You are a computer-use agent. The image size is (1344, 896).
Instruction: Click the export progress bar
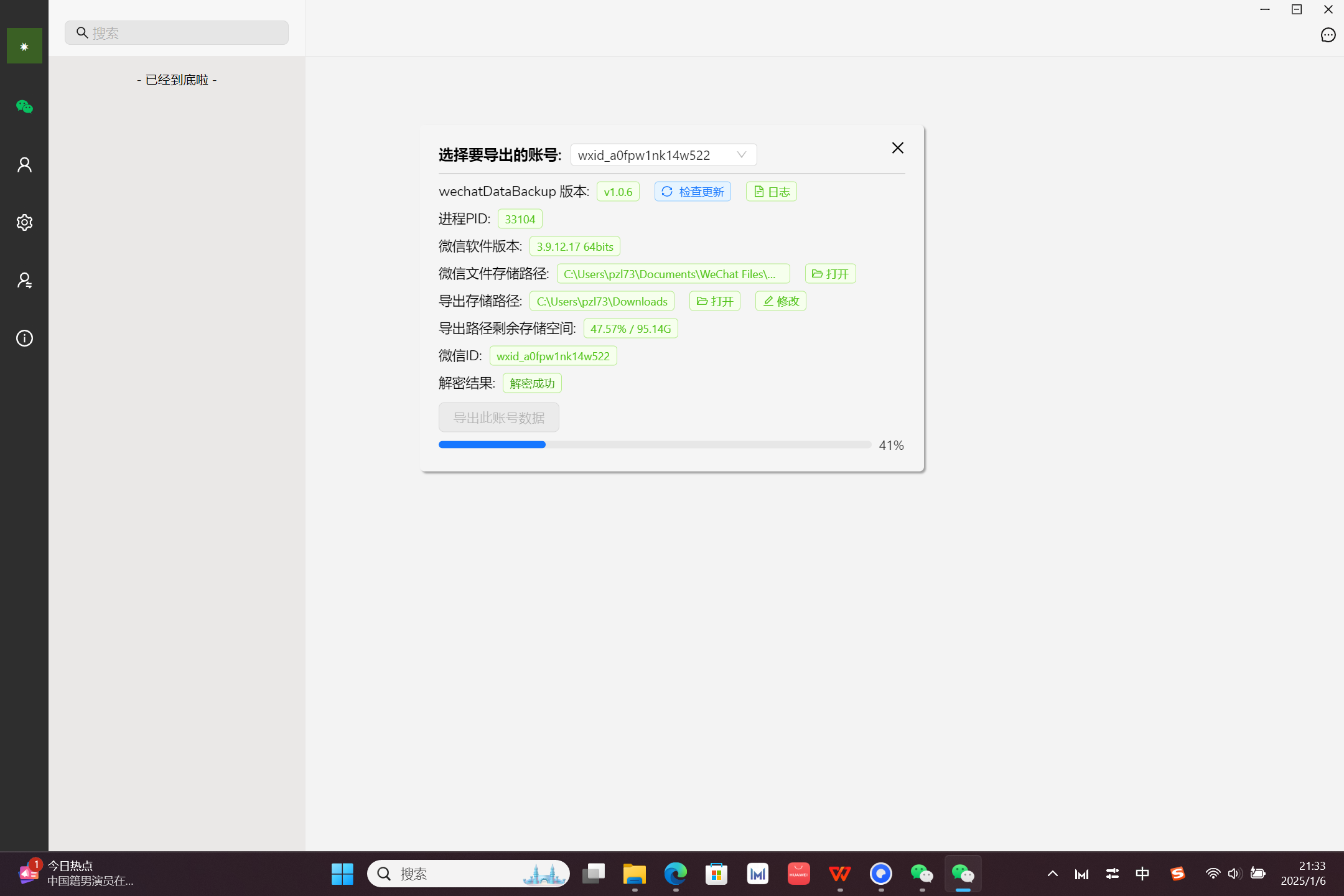click(x=655, y=444)
